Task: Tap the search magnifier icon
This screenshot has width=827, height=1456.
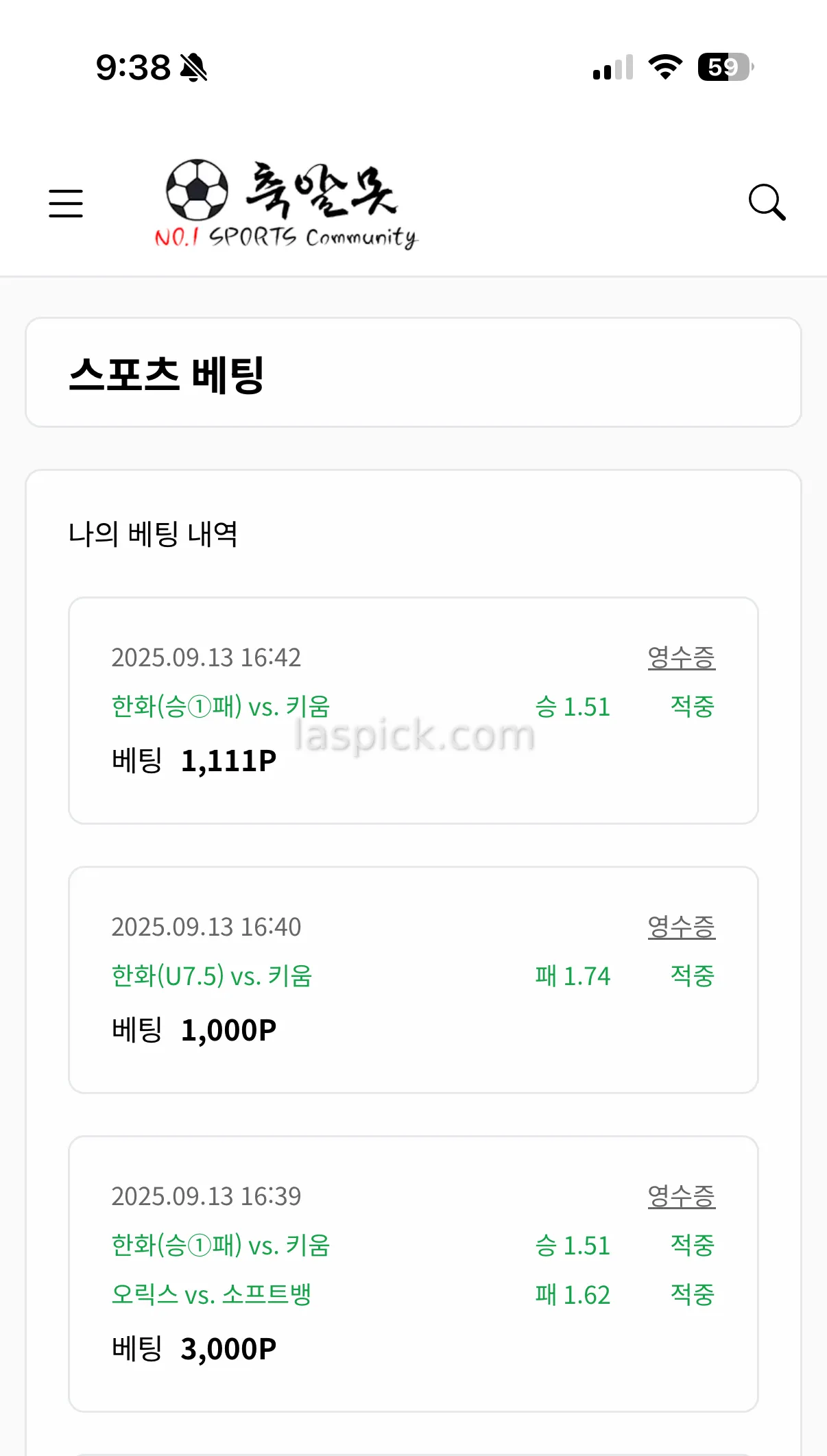Action: point(767,202)
